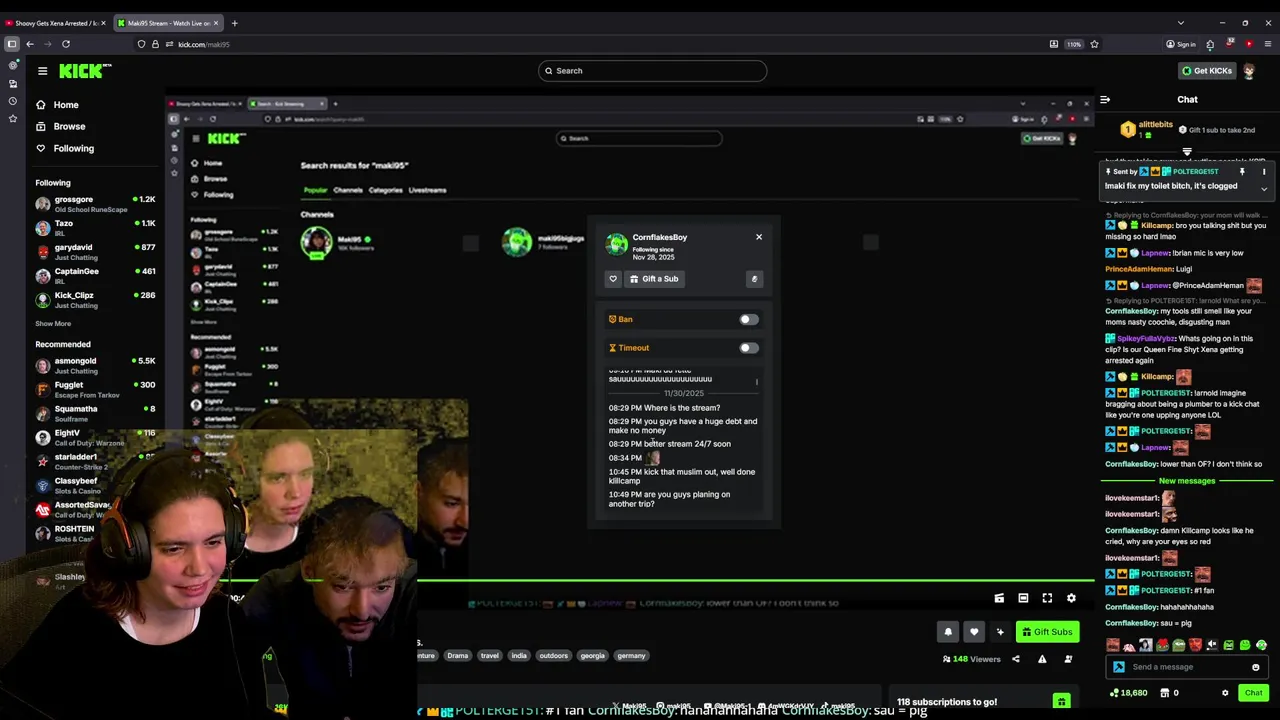Viewport: 1280px width, 720px height.
Task: Toggle the browser sidebar button
Action: (x=11, y=44)
